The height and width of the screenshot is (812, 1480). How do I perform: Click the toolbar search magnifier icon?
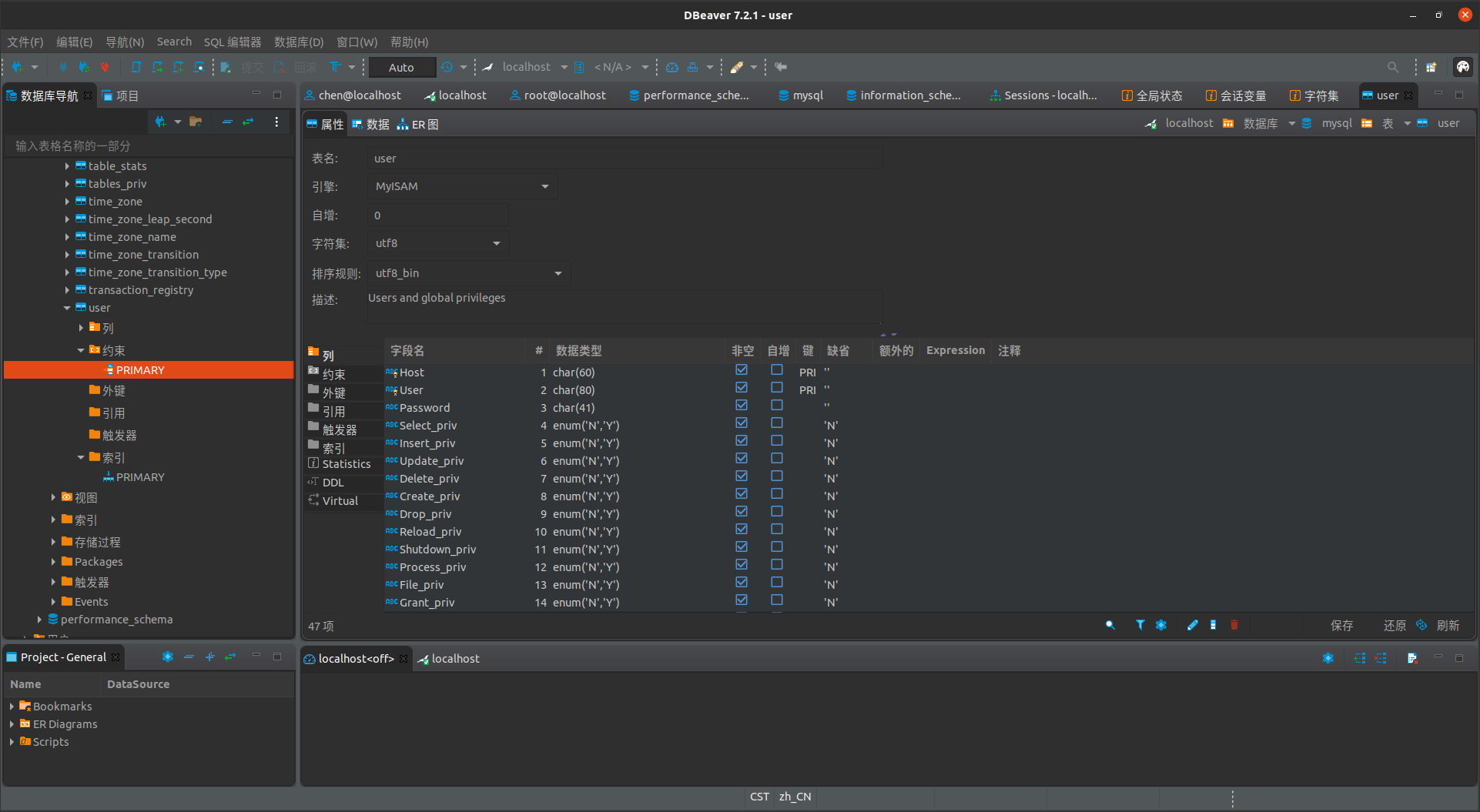click(x=1393, y=68)
